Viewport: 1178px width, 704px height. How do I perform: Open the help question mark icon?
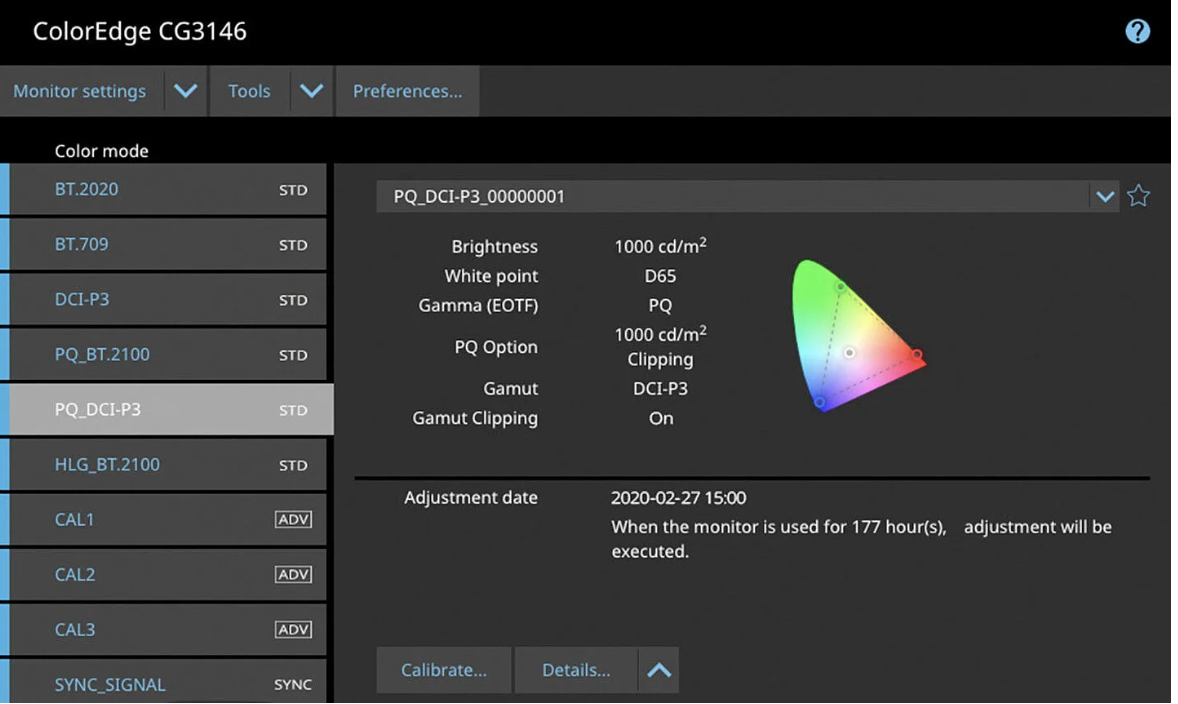coord(1137,31)
